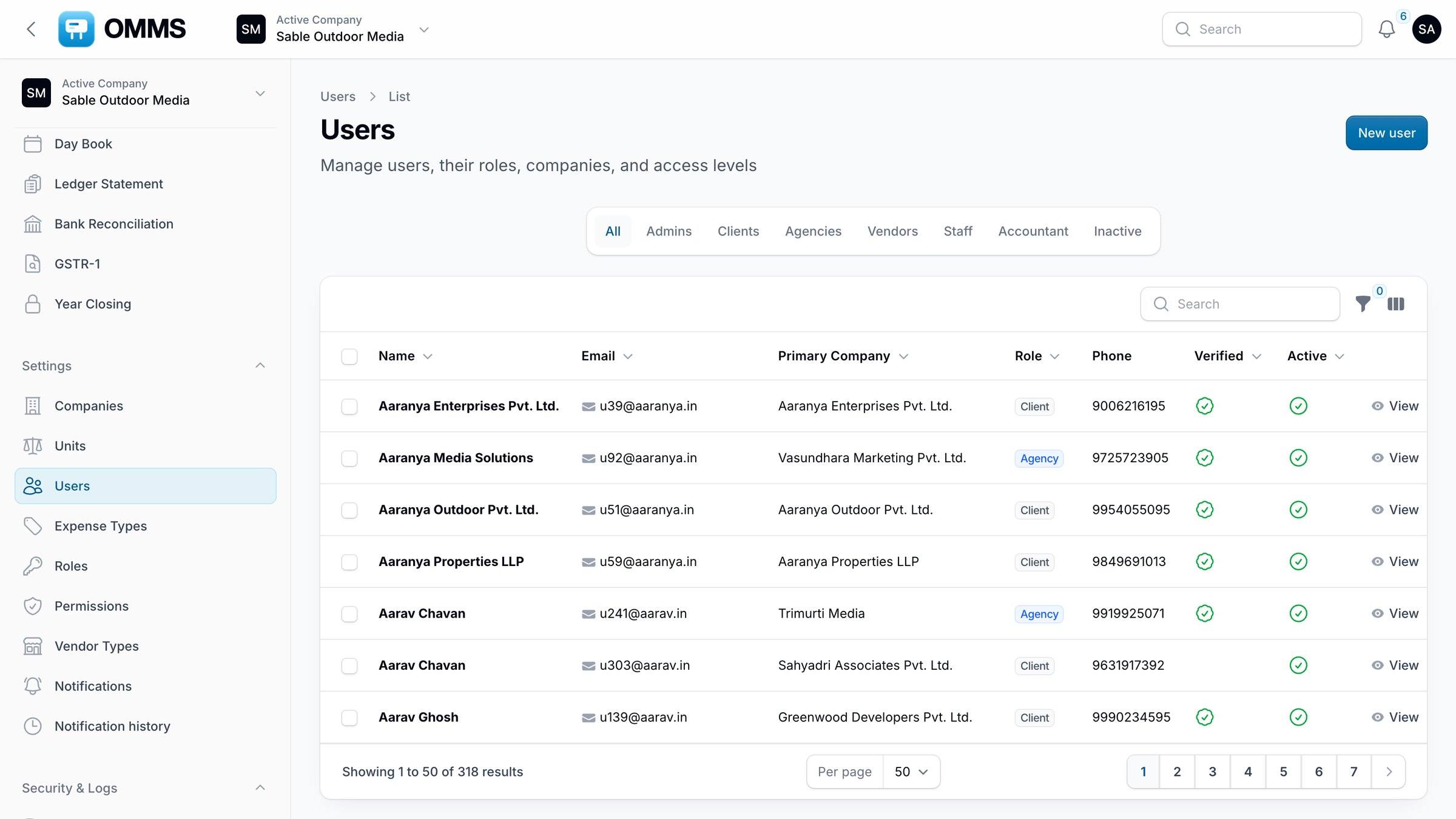
Task: Open the table filter funnel icon
Action: pos(1363,304)
